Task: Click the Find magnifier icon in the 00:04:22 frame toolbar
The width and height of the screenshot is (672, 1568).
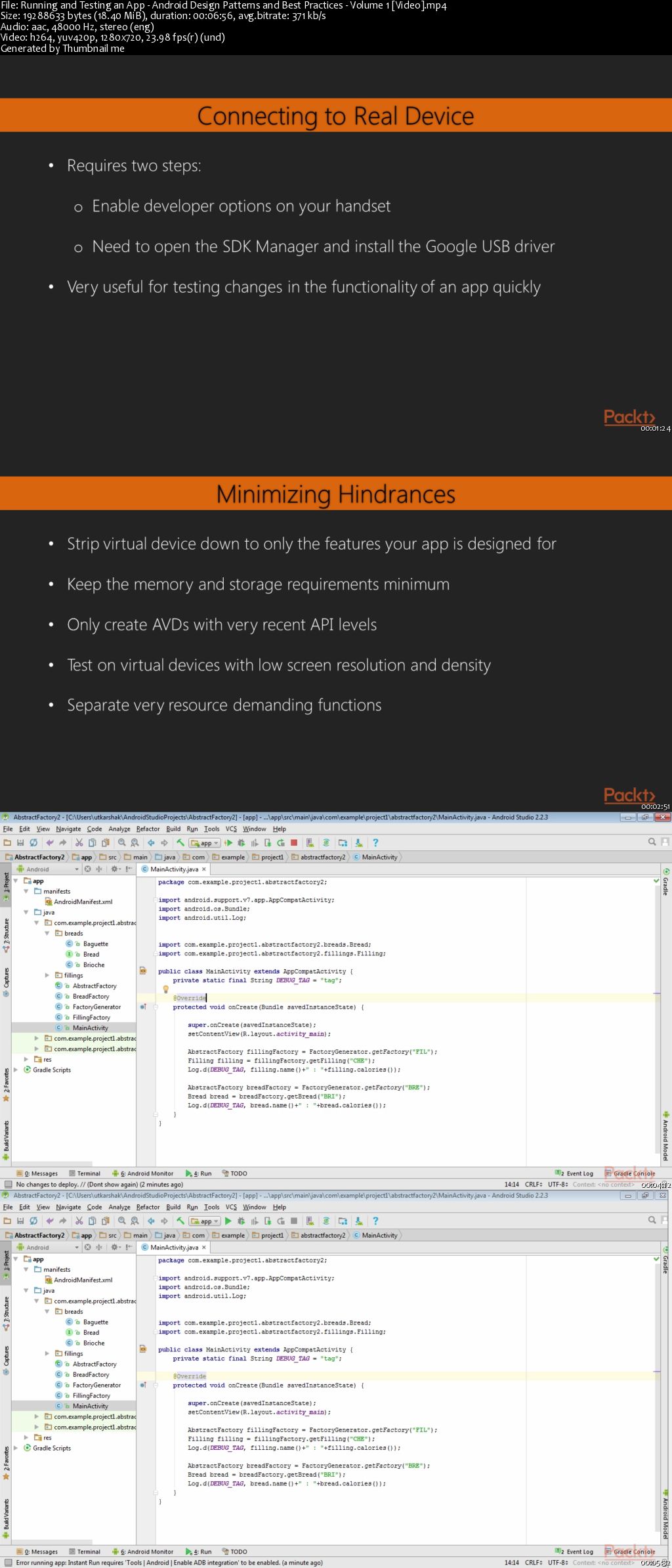Action: click(x=121, y=842)
